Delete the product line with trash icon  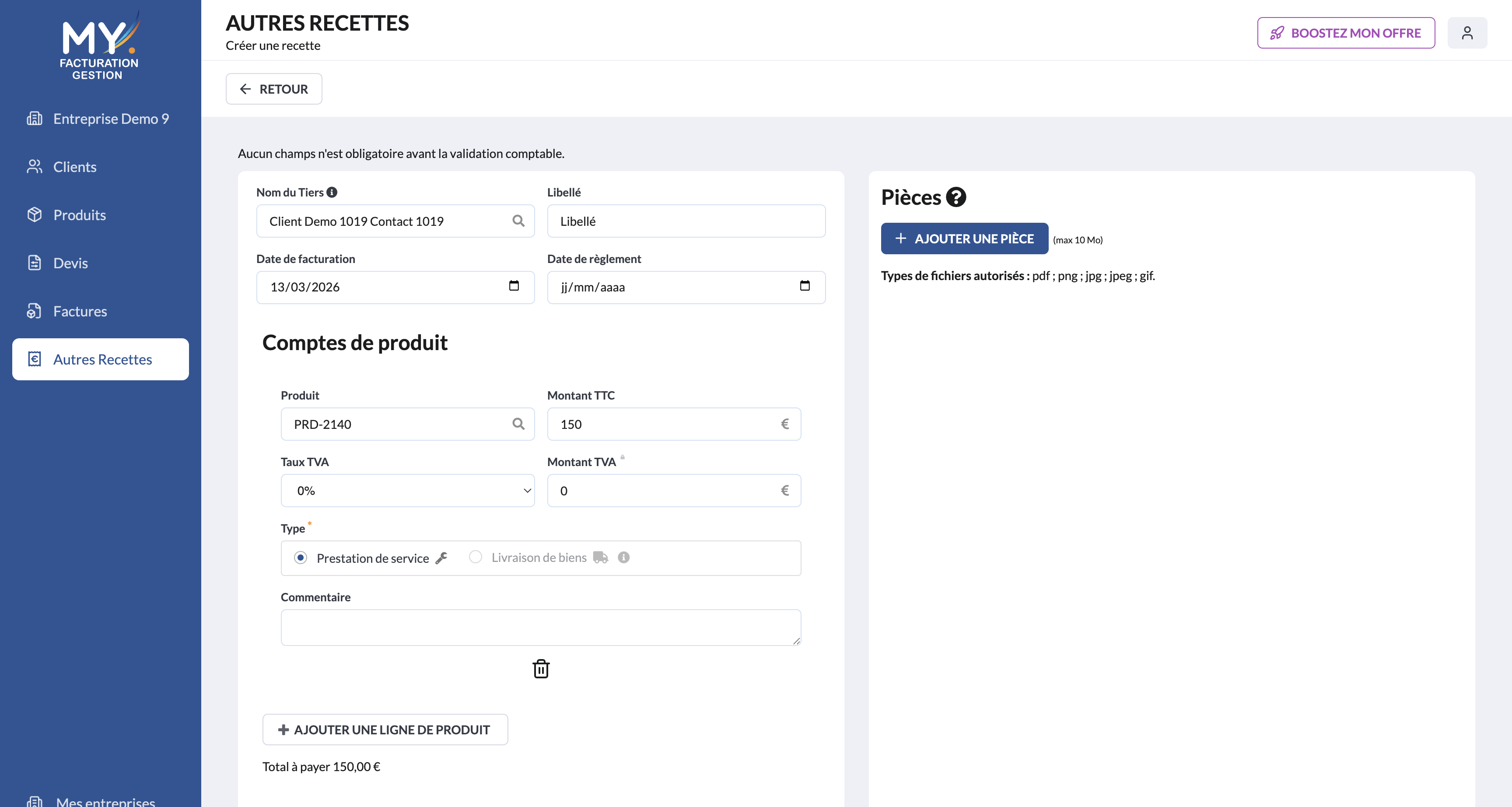pyautogui.click(x=541, y=668)
